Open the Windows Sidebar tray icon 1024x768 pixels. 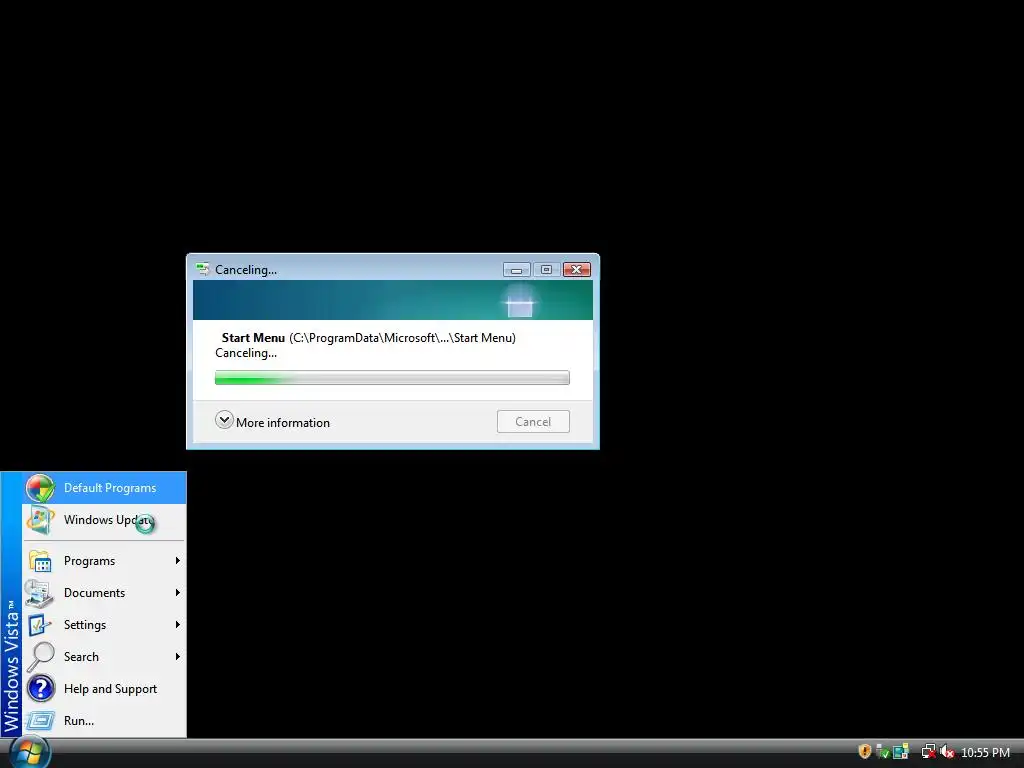pyautogui.click(x=901, y=752)
